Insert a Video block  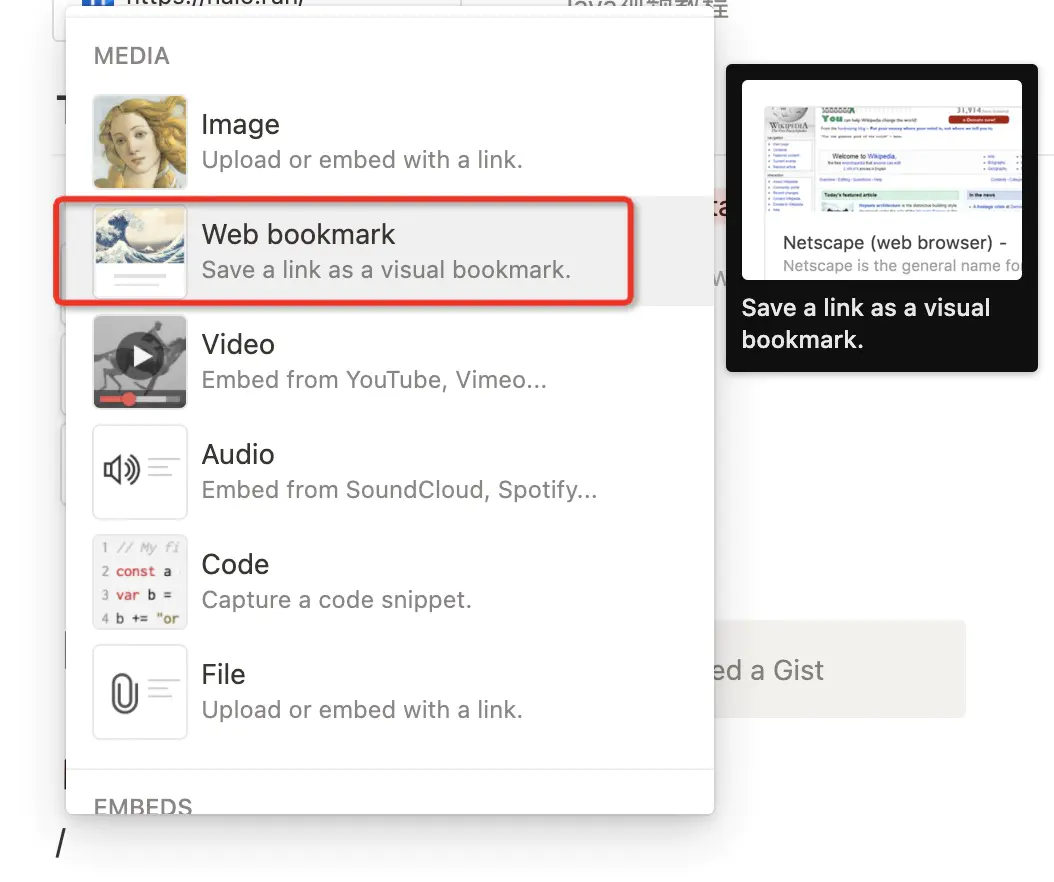(390, 362)
